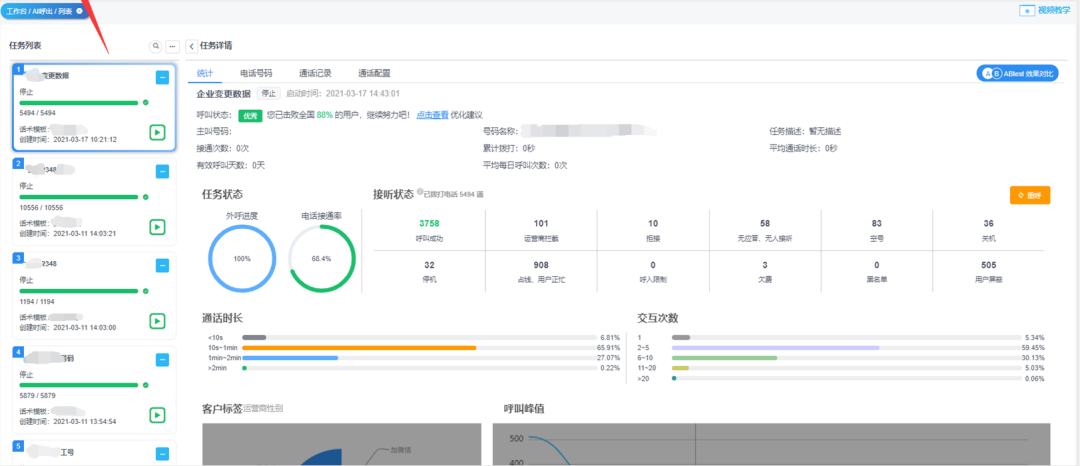Viewport: 1080px width, 466px height.
Task: Click the 36 关机 cell
Action: (988, 229)
